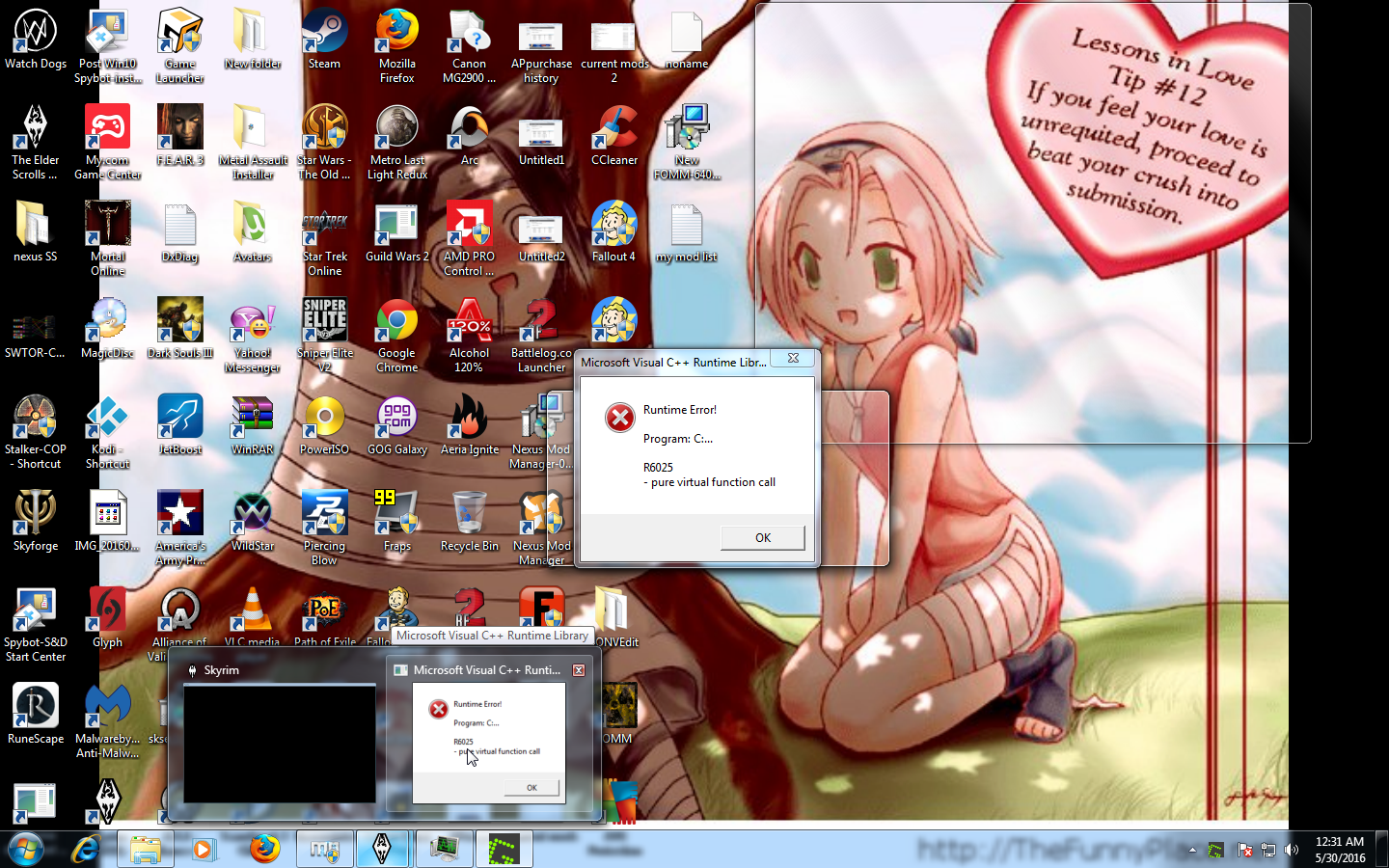Select the Guild Wars 2 desktop icon
The image size is (1389, 868).
click(396, 232)
